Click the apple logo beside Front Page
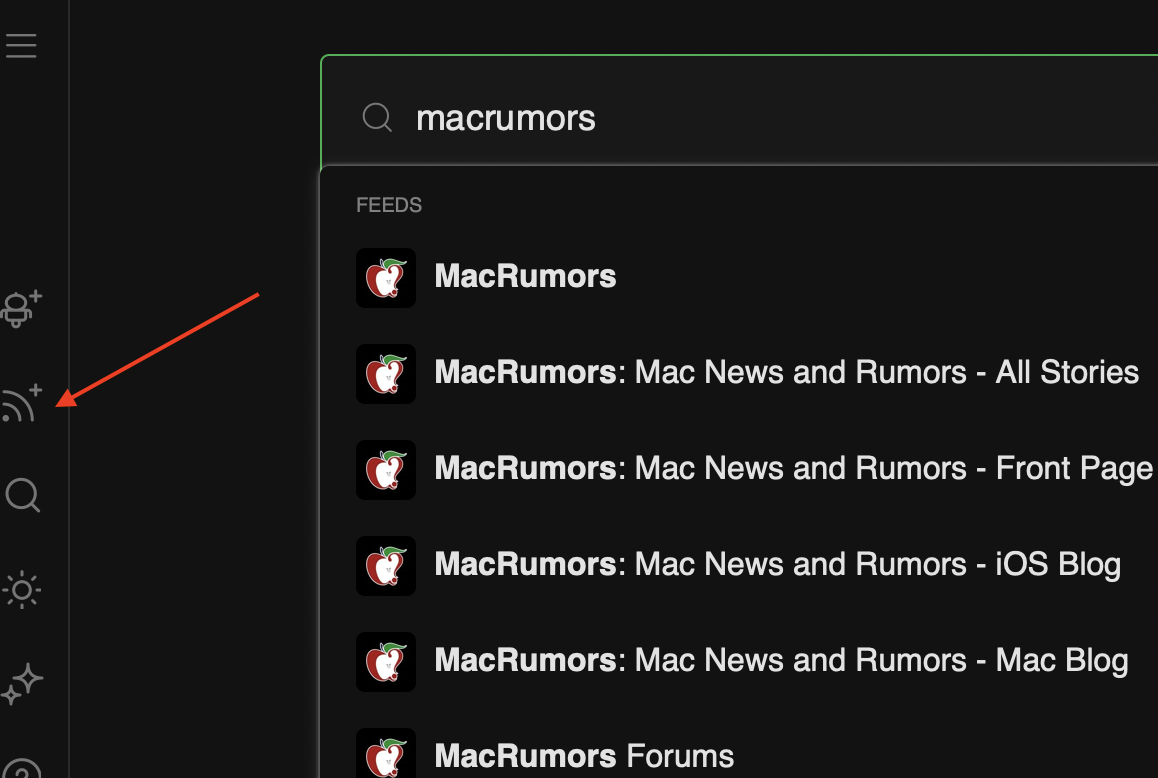Screen dimensions: 1158x778 [x=386, y=470]
